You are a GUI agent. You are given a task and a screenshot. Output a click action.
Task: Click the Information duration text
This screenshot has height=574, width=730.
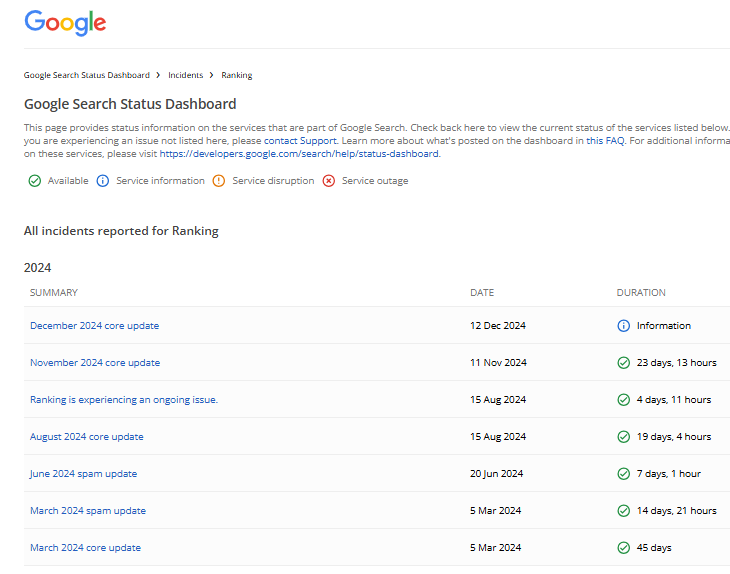663,325
